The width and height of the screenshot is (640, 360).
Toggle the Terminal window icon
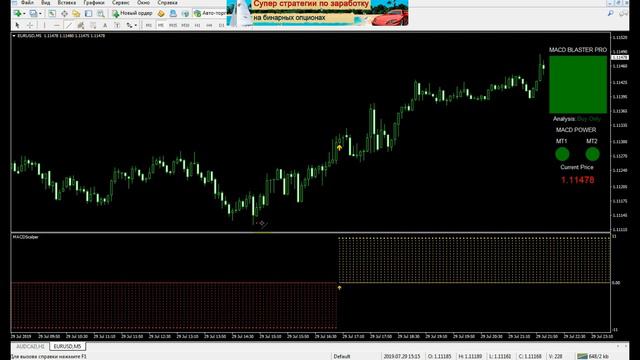coord(88,13)
